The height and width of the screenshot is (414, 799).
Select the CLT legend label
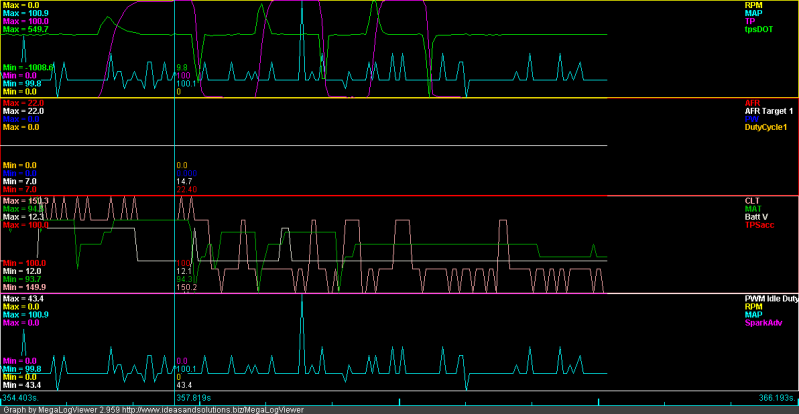click(752, 201)
